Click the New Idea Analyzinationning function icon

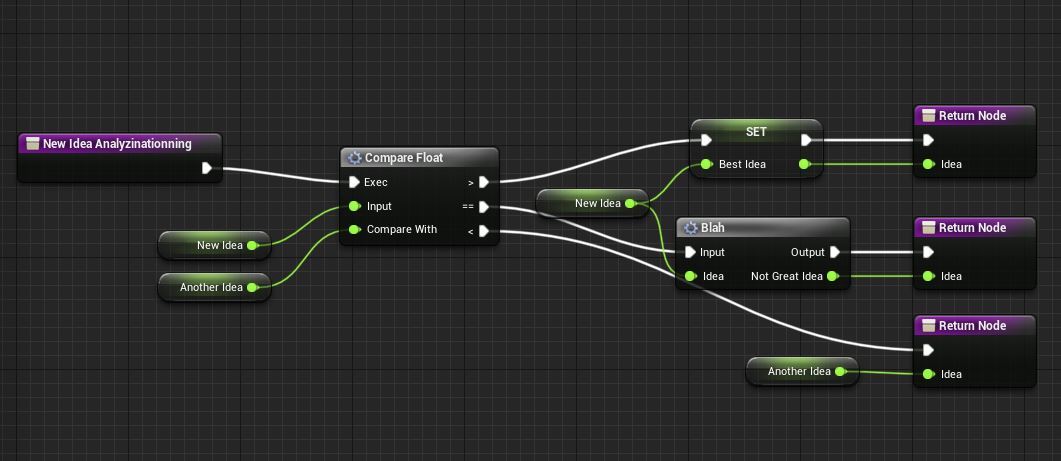[32, 144]
